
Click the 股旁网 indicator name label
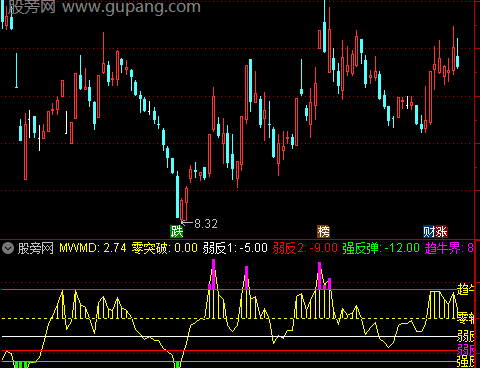[36, 248]
